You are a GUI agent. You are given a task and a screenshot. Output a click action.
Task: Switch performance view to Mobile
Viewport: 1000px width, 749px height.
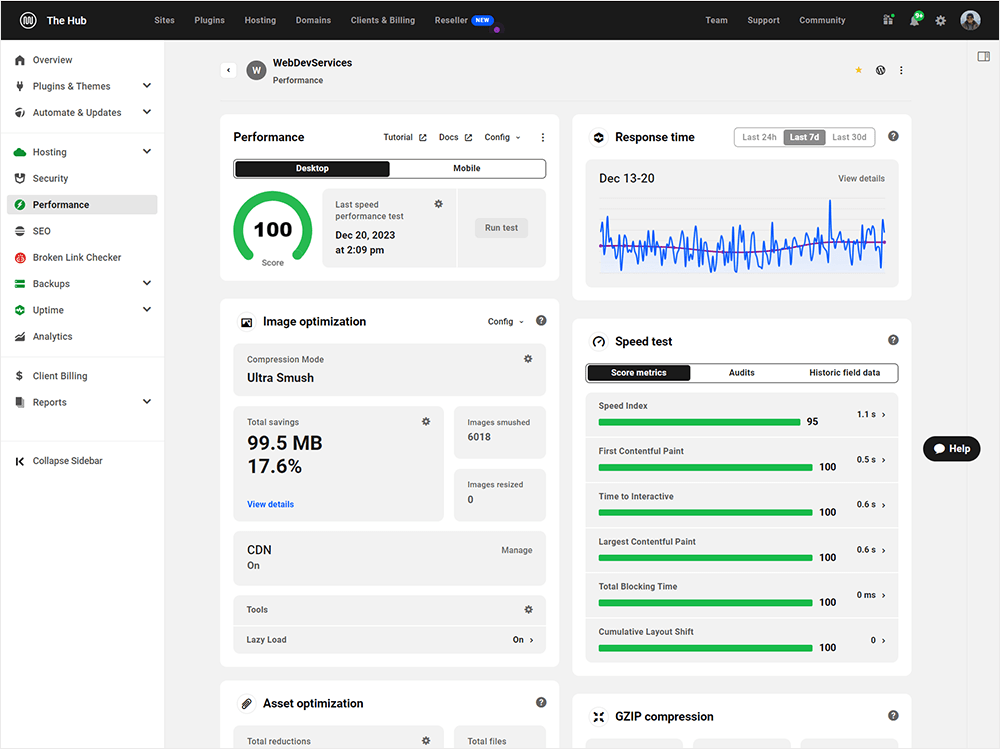(467, 168)
